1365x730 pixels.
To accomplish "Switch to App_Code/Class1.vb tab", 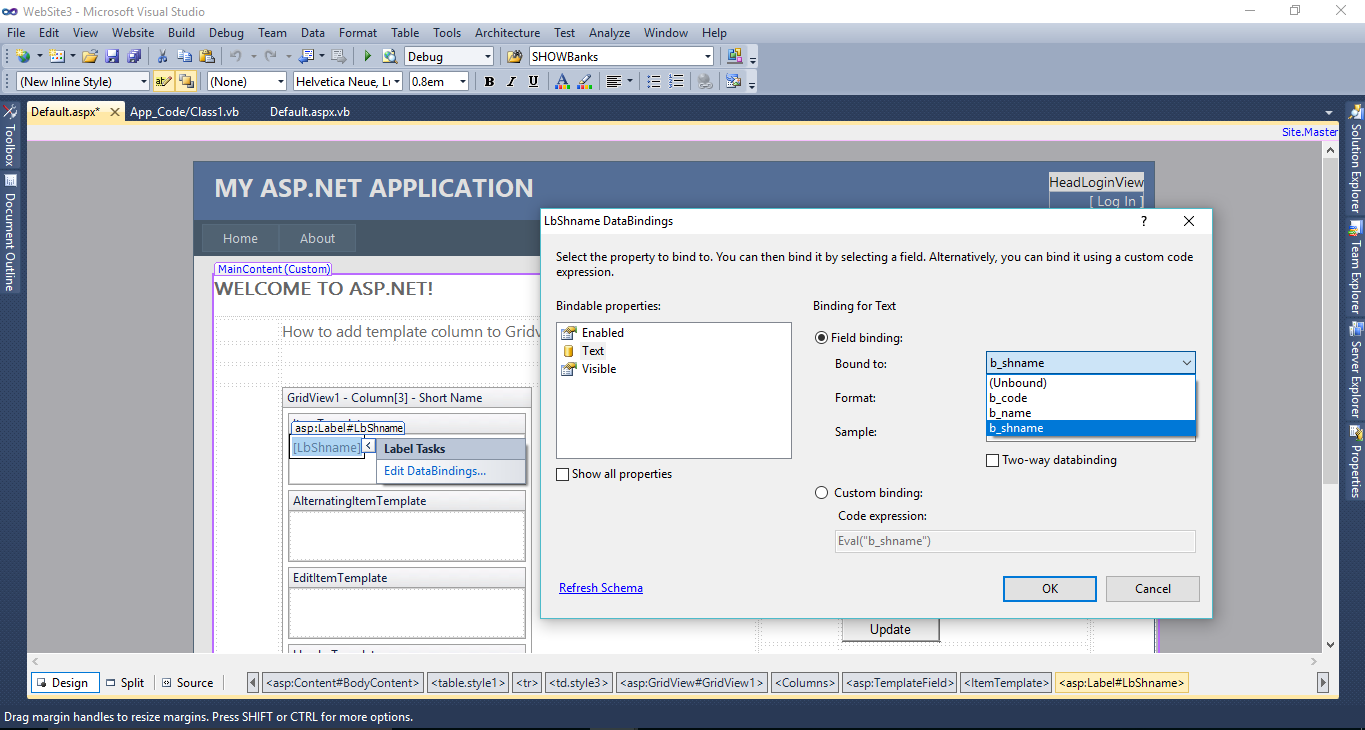I will (x=184, y=112).
